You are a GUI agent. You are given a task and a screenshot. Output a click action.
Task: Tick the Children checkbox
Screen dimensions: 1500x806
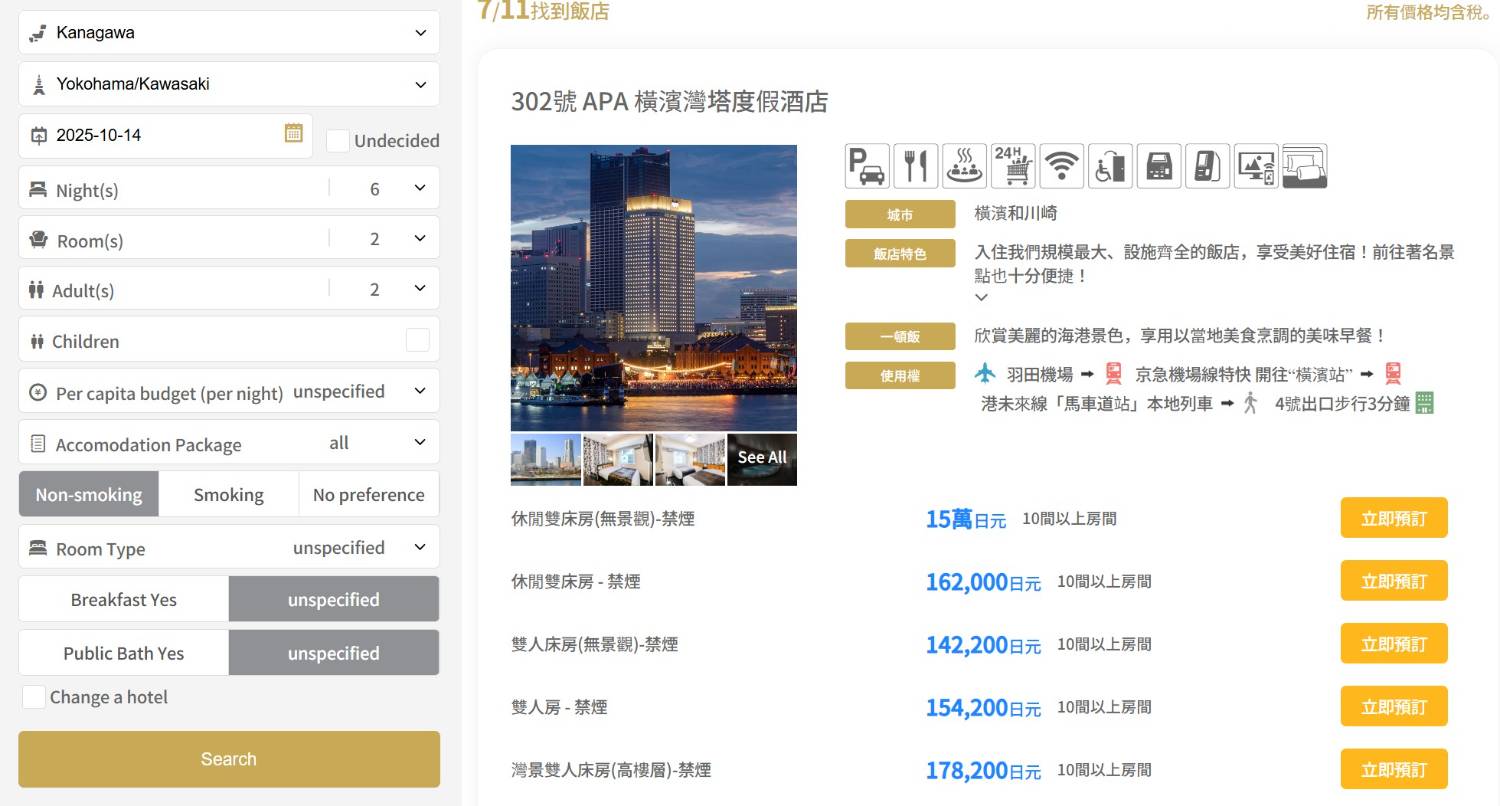(x=418, y=340)
